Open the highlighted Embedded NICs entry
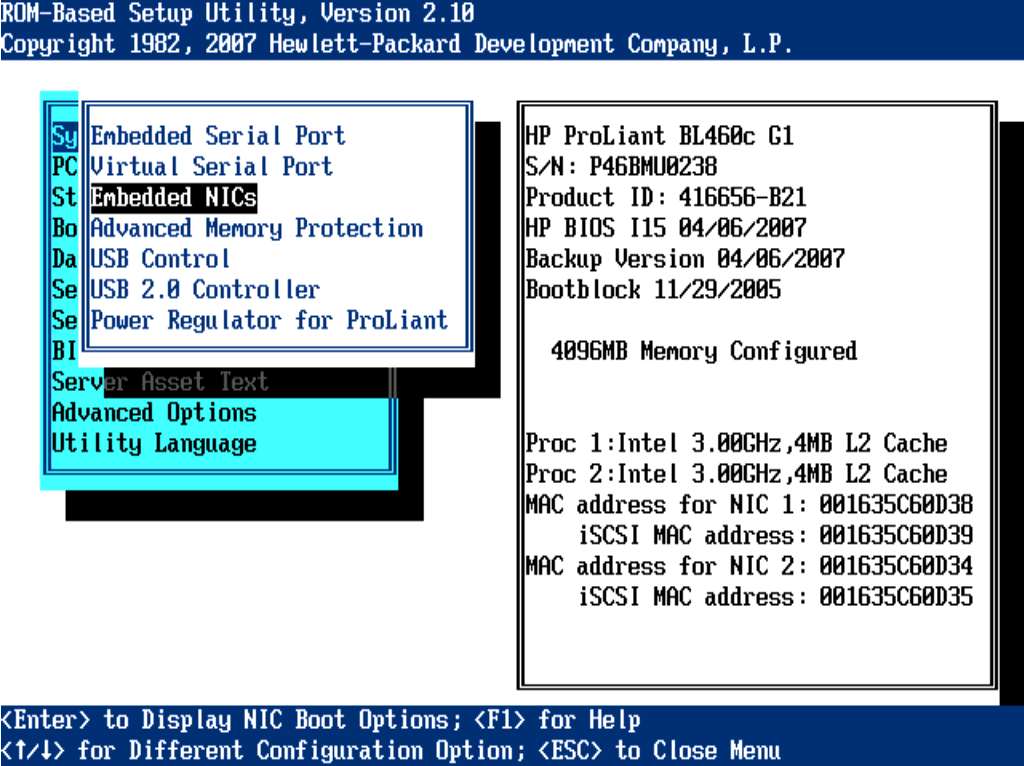1024x766 pixels. [174, 197]
